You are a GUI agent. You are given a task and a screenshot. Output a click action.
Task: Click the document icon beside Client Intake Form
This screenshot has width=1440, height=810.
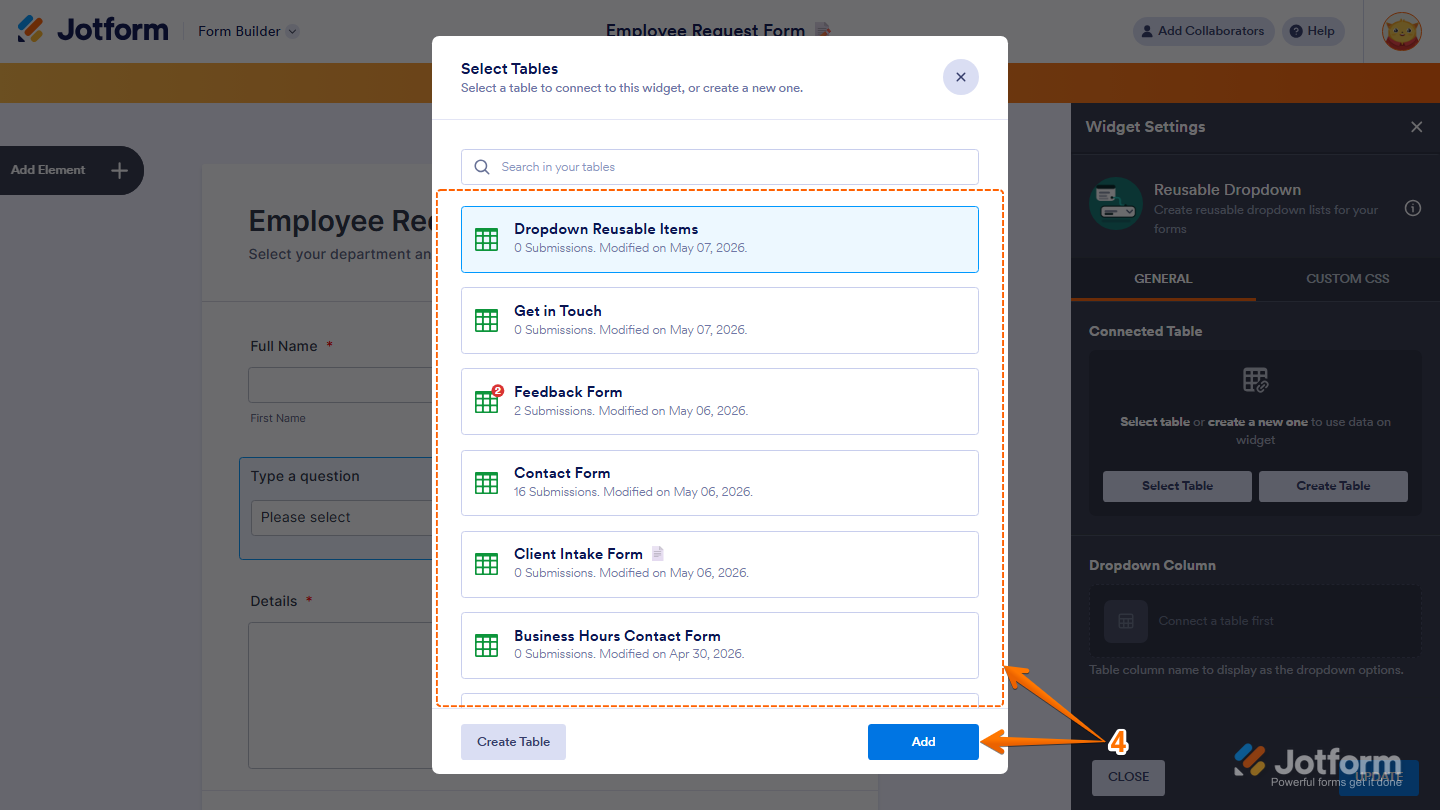657,553
